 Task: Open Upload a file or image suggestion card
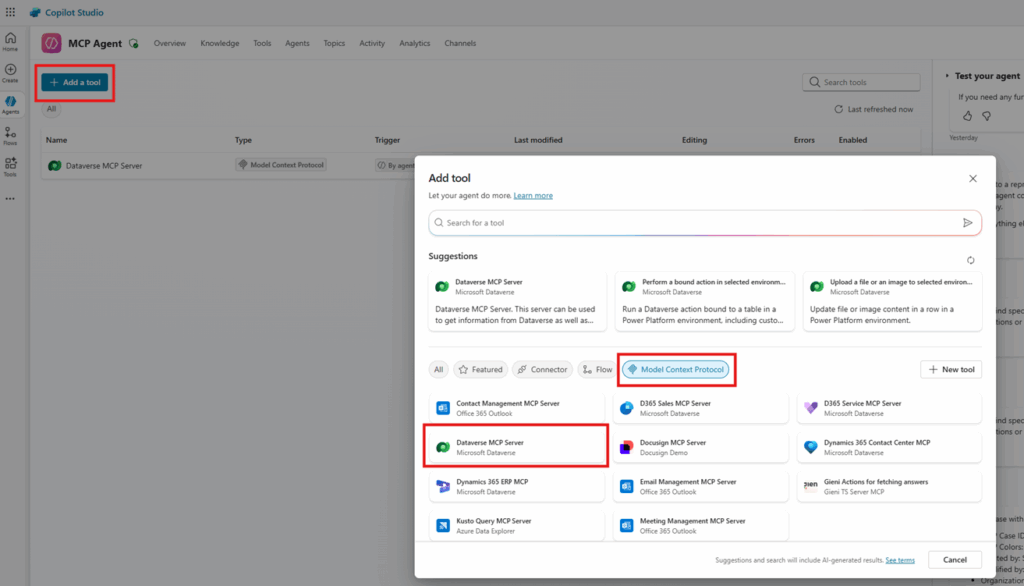click(892, 301)
